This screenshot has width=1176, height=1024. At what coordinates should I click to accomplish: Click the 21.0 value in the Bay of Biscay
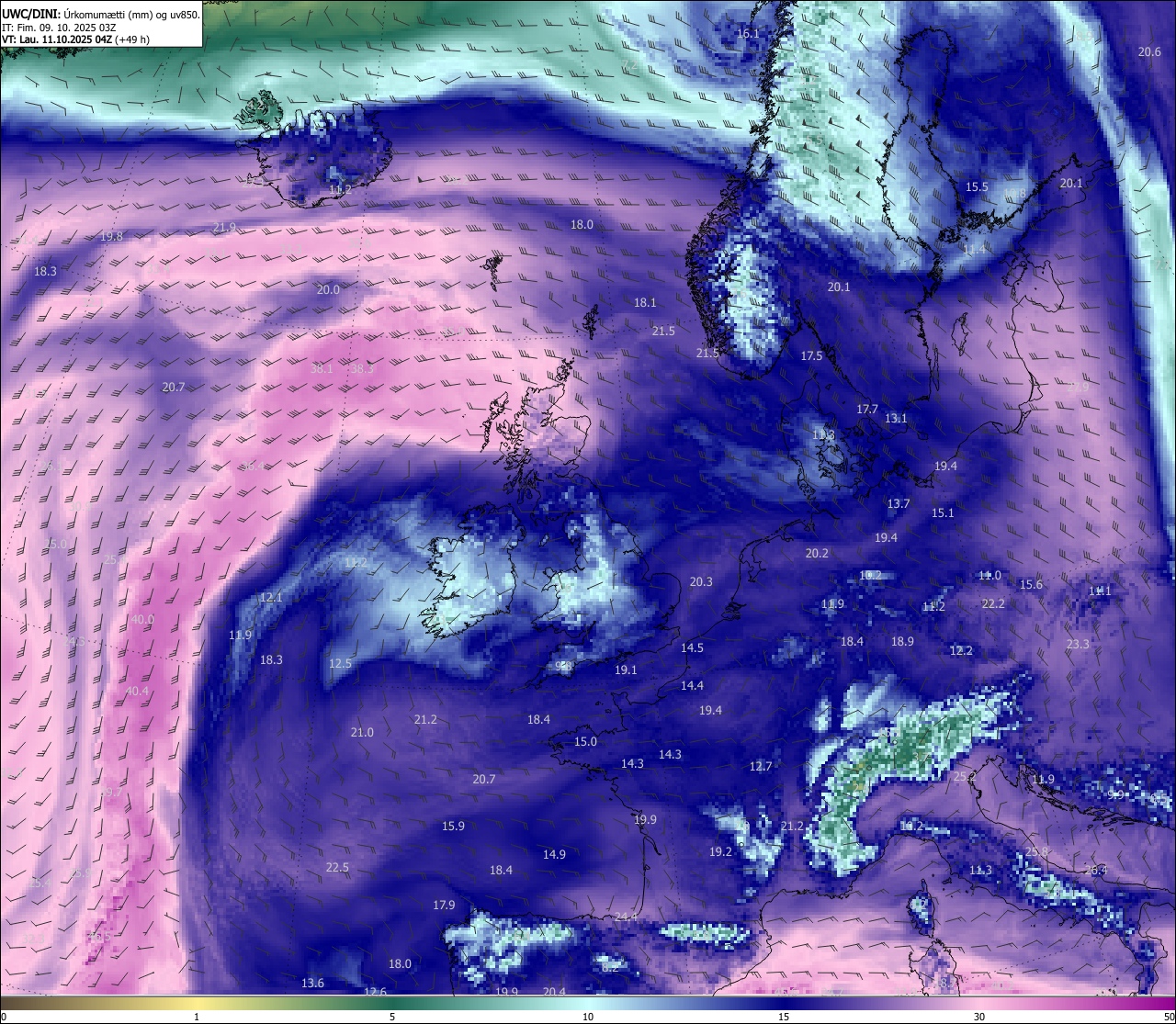pyautogui.click(x=362, y=733)
